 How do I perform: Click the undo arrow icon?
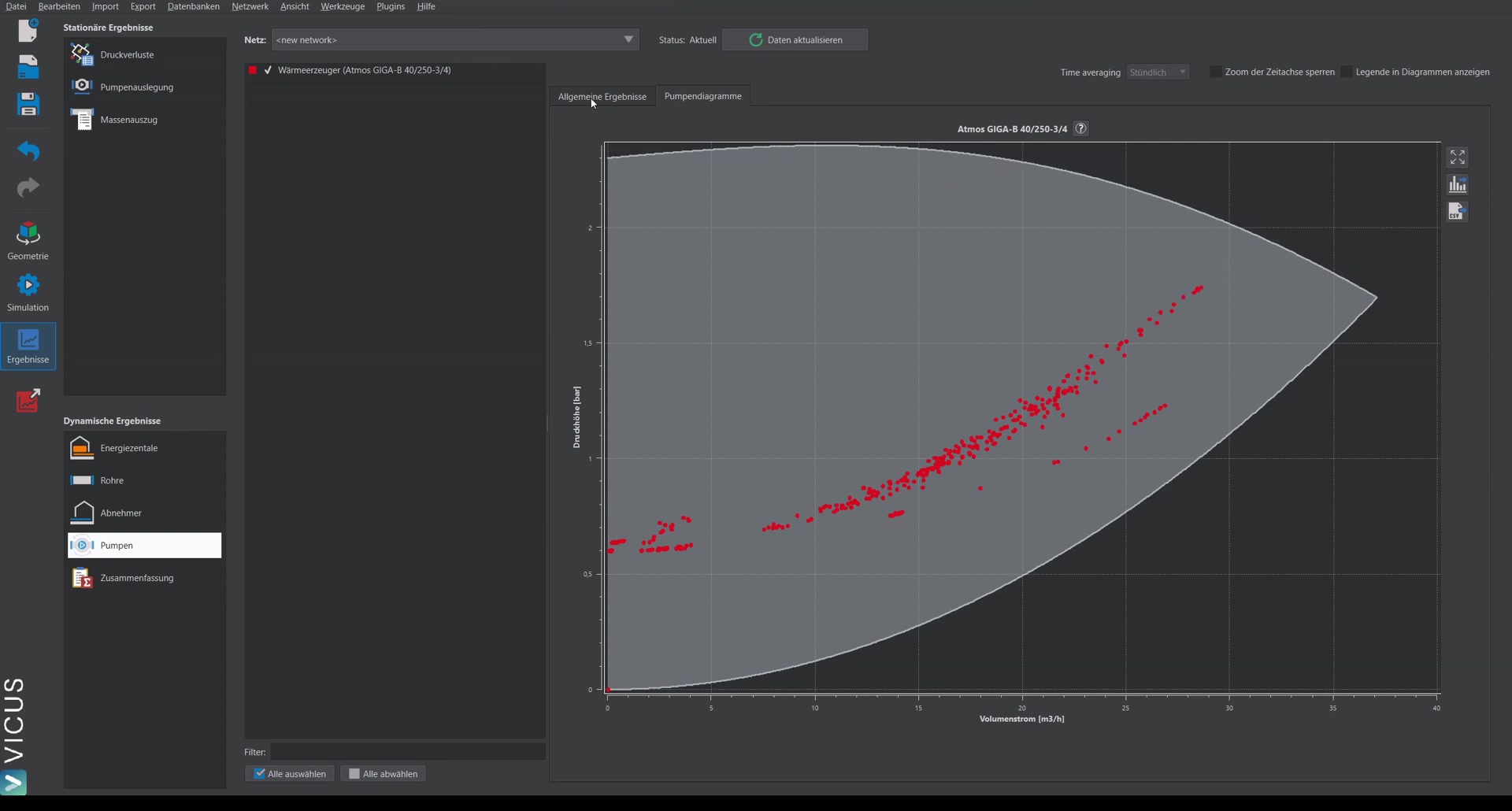(x=28, y=150)
